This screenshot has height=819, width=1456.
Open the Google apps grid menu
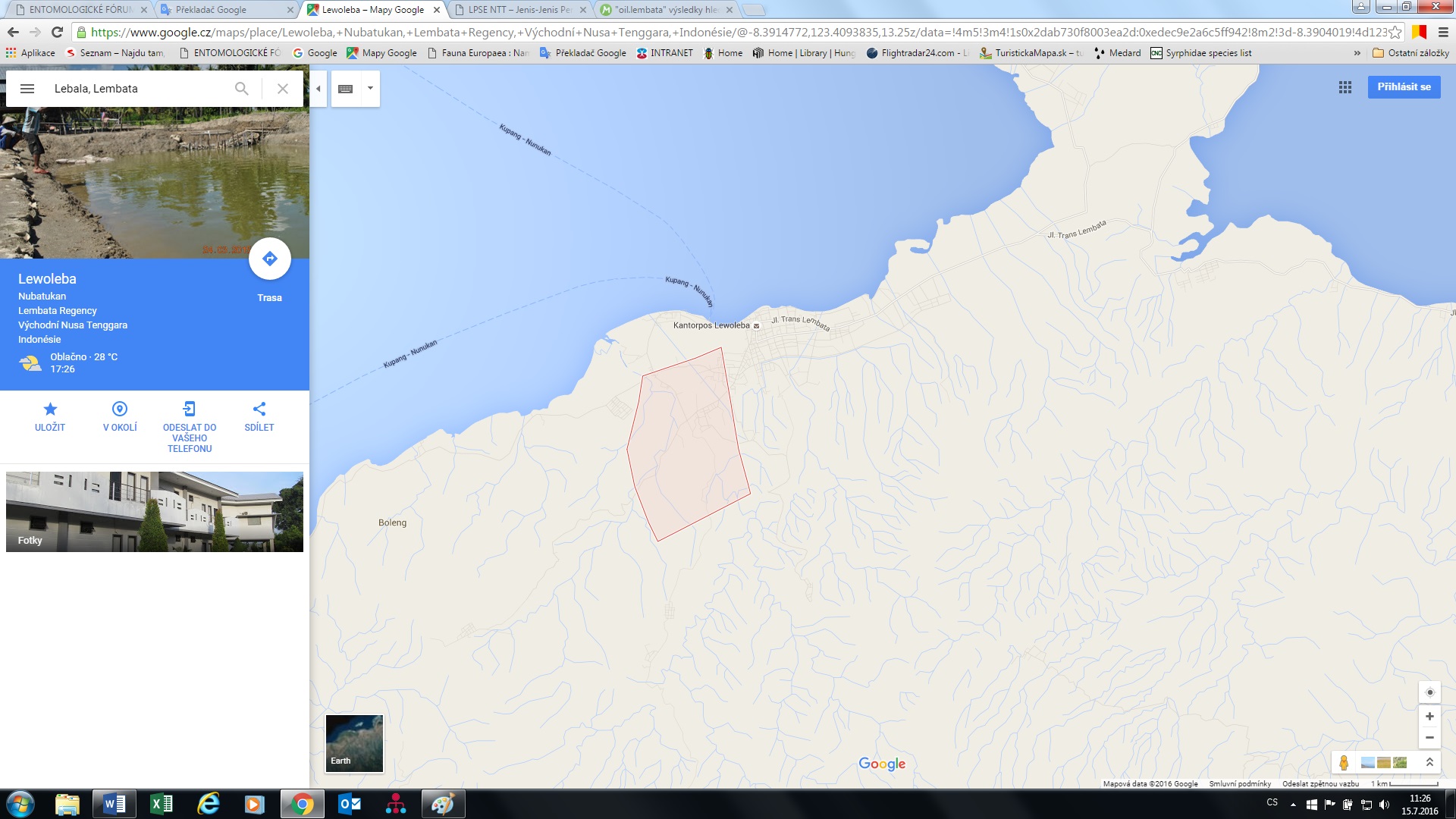click(x=1345, y=87)
